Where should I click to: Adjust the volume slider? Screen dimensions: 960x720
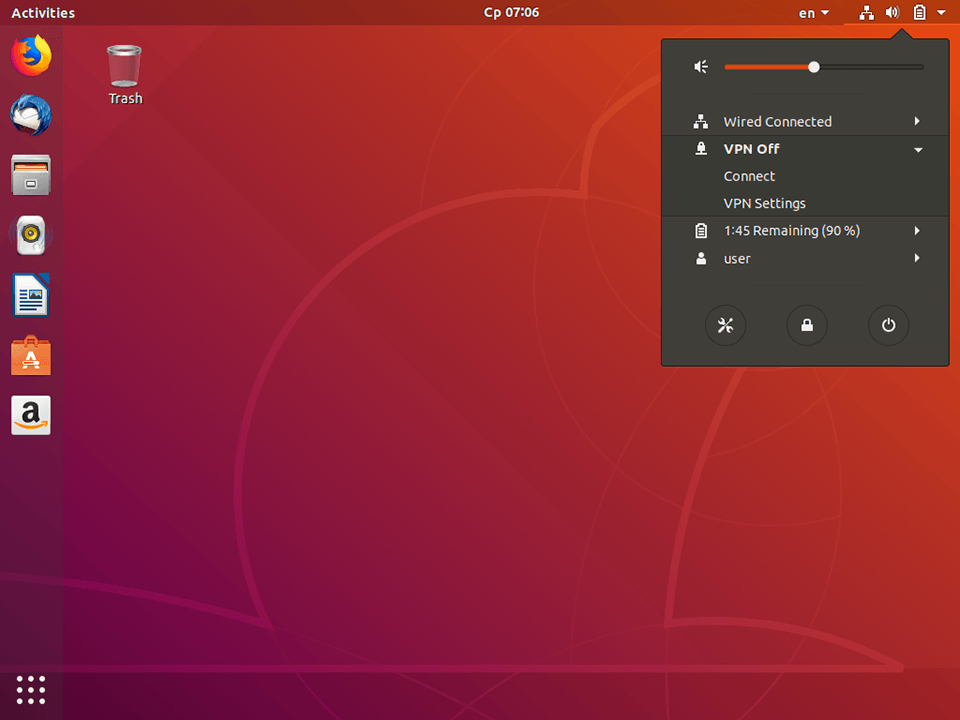click(x=813, y=67)
